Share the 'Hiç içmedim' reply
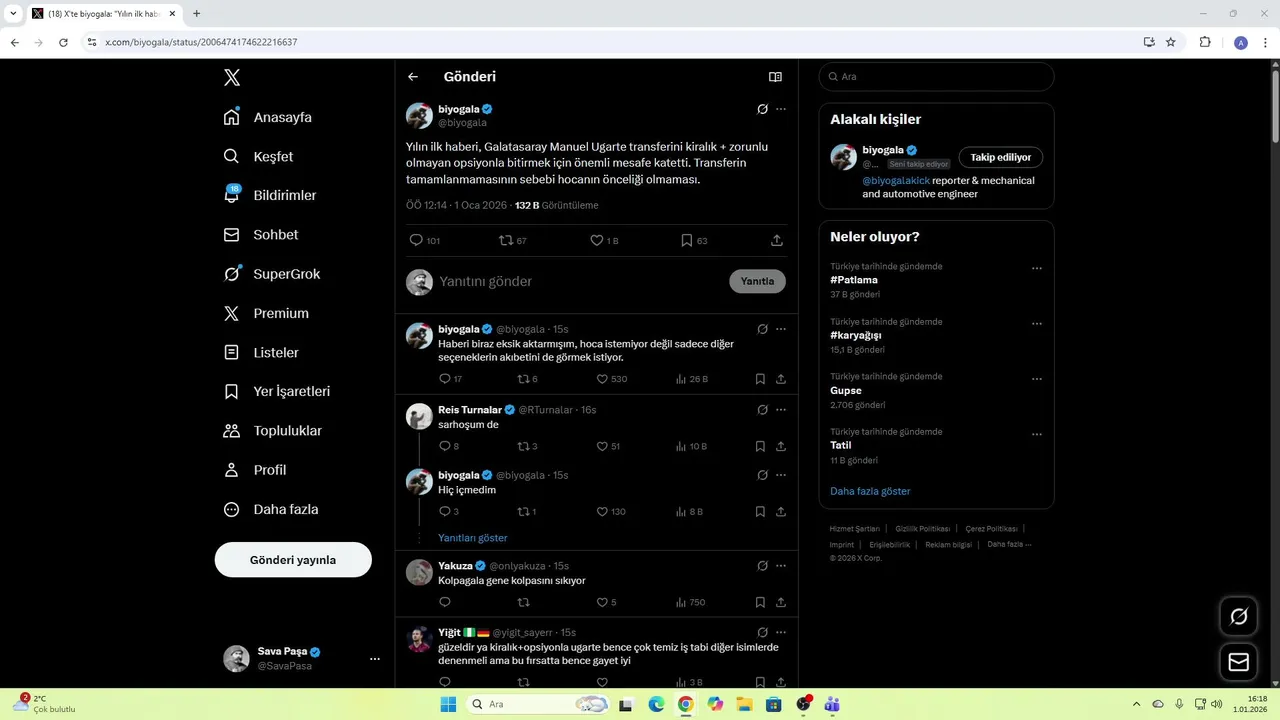Viewport: 1280px width, 720px height. 781,511
